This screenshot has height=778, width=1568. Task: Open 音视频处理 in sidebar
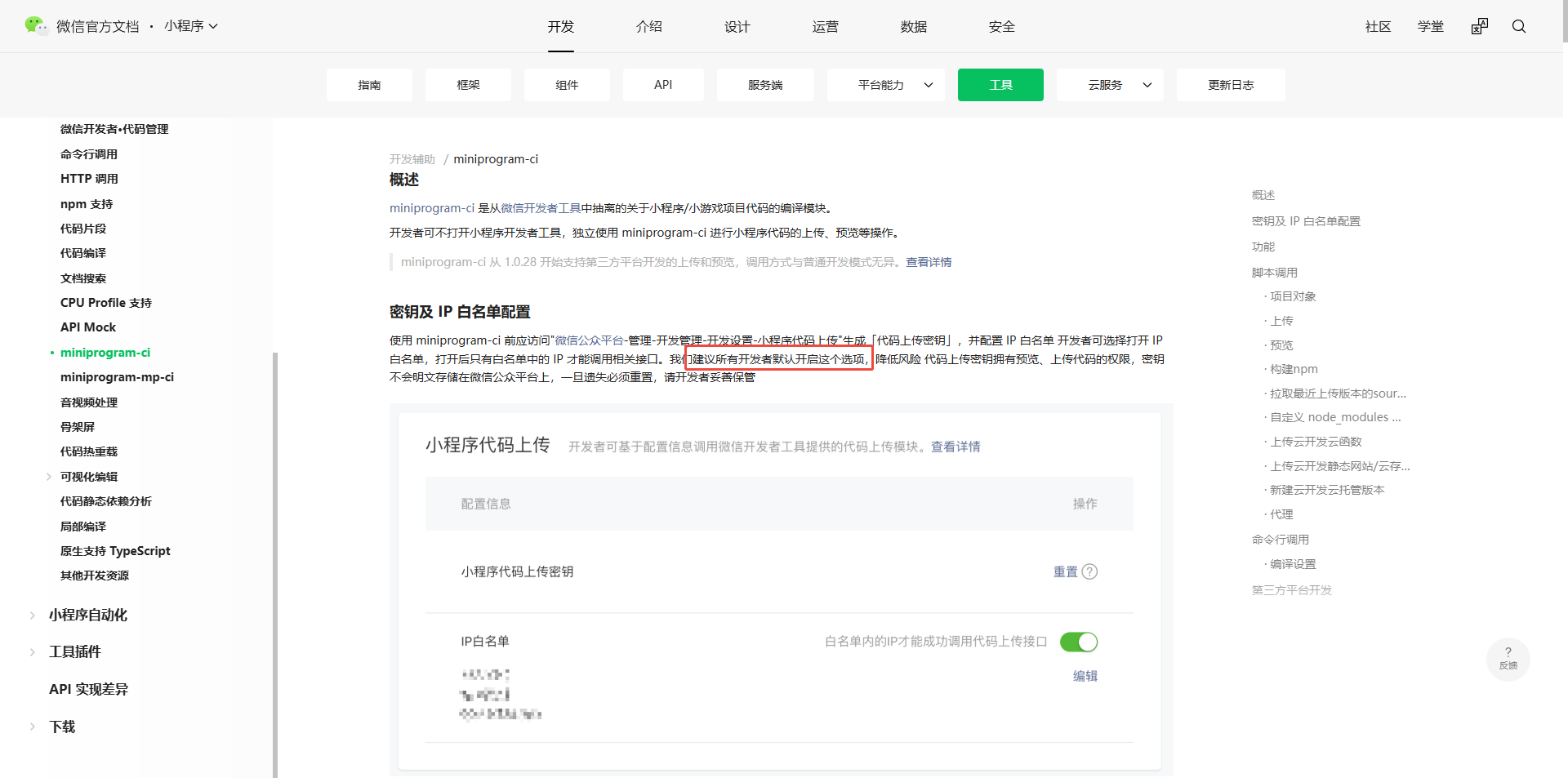pos(89,402)
